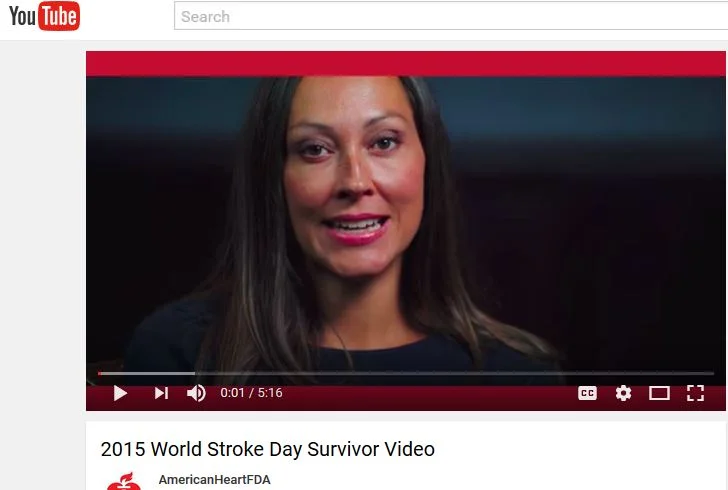Mute the video with the speaker icon
Image resolution: width=728 pixels, height=490 pixels.
(x=196, y=393)
